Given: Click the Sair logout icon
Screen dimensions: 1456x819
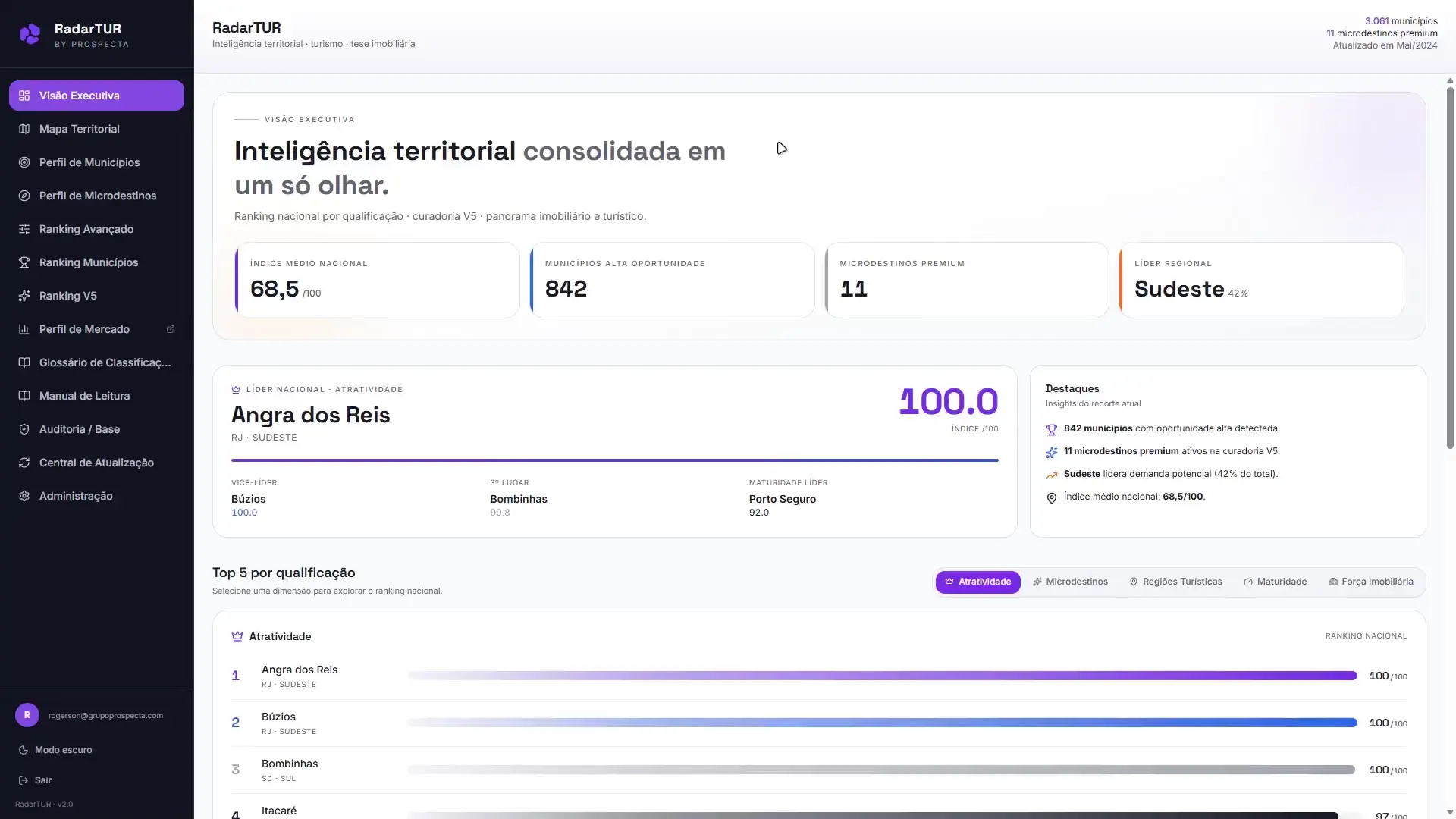Looking at the screenshot, I should point(24,780).
